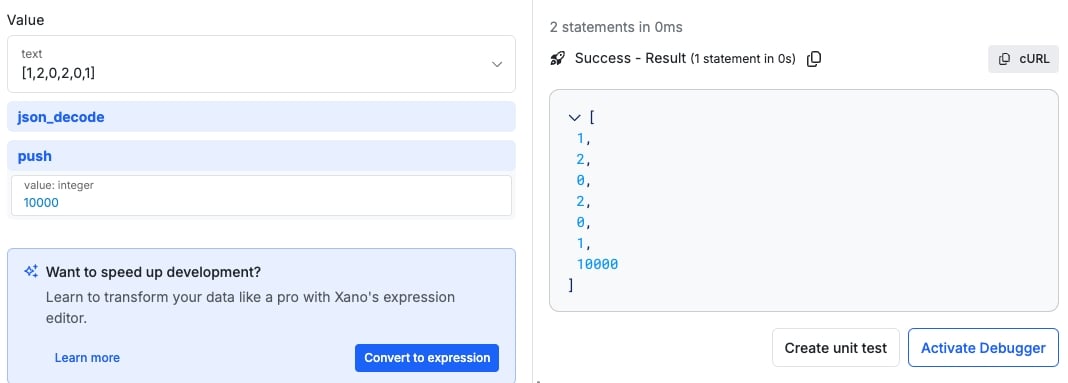Open the Learn more link

(x=87, y=358)
